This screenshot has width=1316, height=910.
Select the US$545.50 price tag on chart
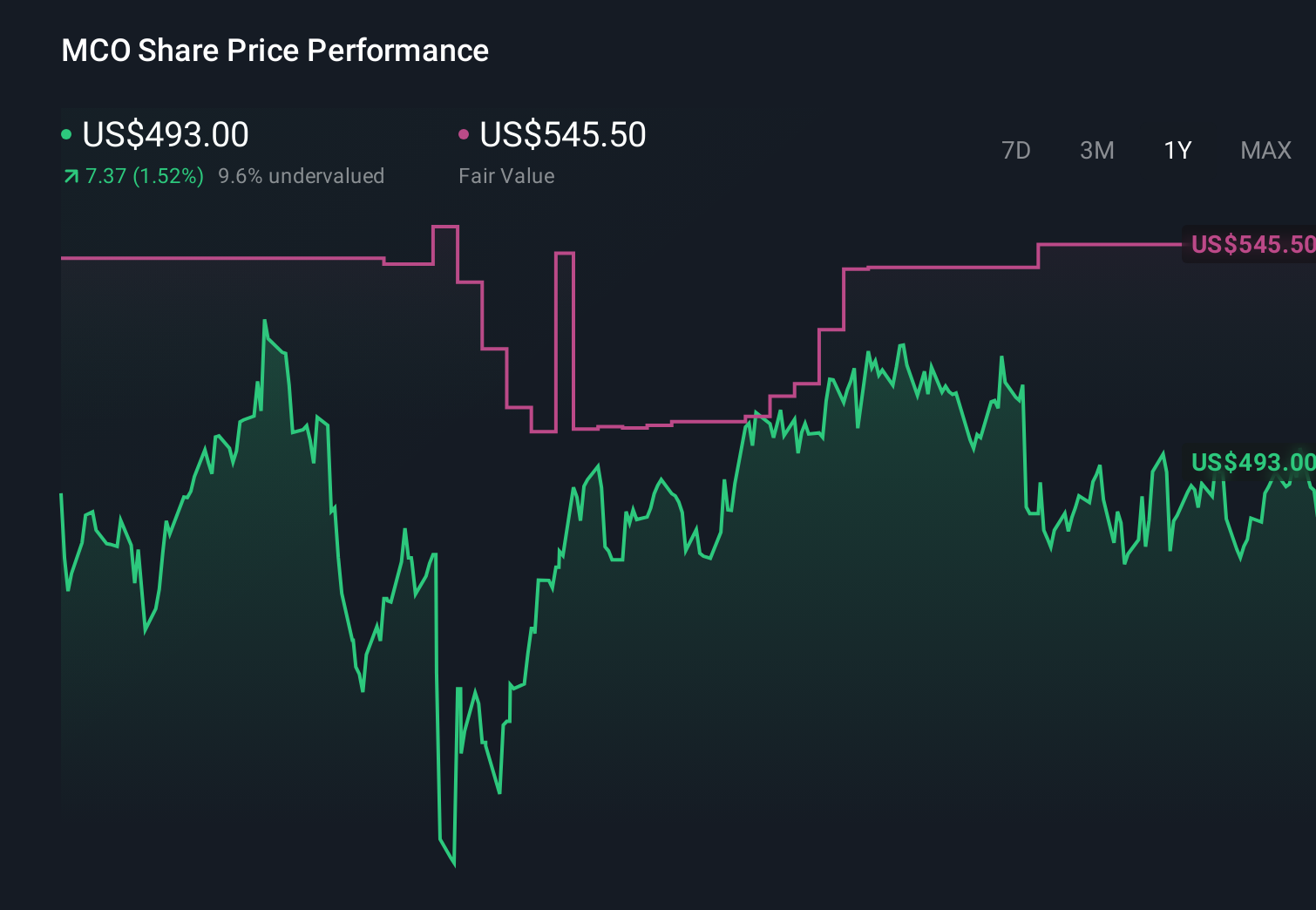click(x=1251, y=246)
